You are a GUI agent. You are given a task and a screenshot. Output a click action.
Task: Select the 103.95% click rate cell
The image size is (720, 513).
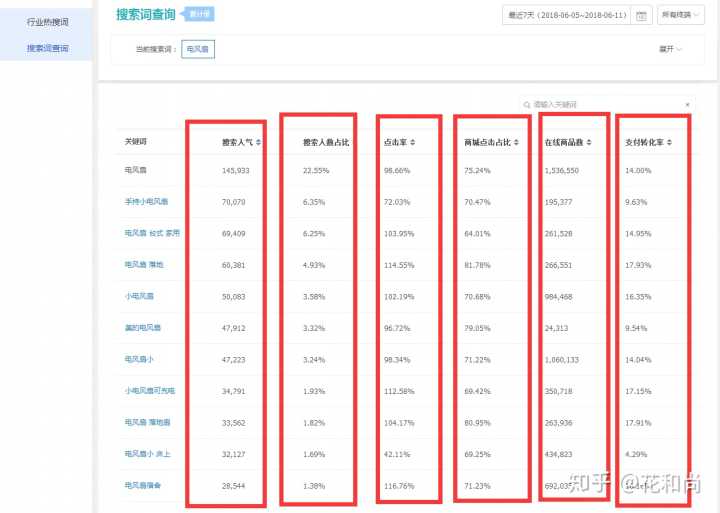[399, 234]
